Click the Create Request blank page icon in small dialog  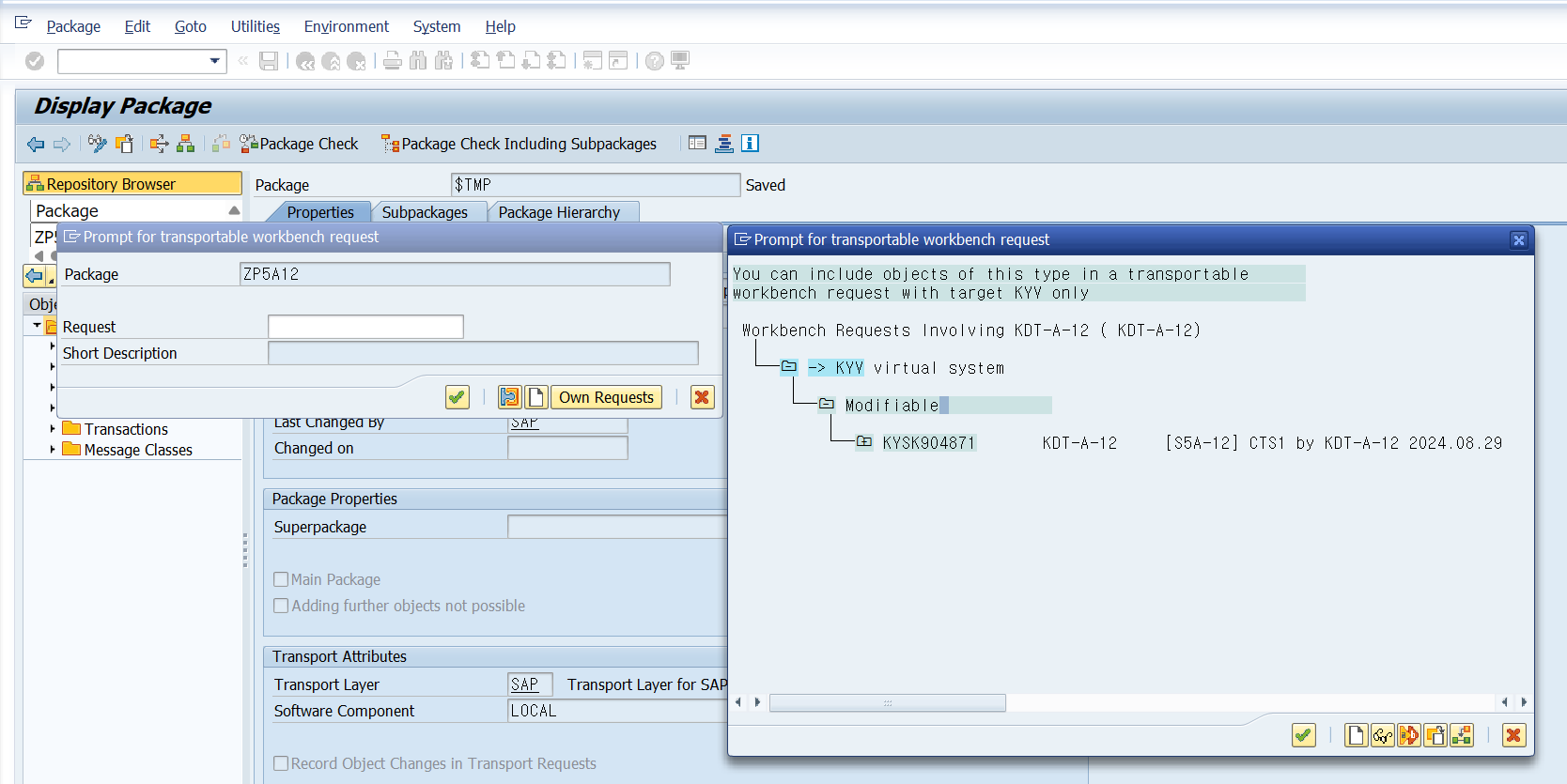coord(536,397)
